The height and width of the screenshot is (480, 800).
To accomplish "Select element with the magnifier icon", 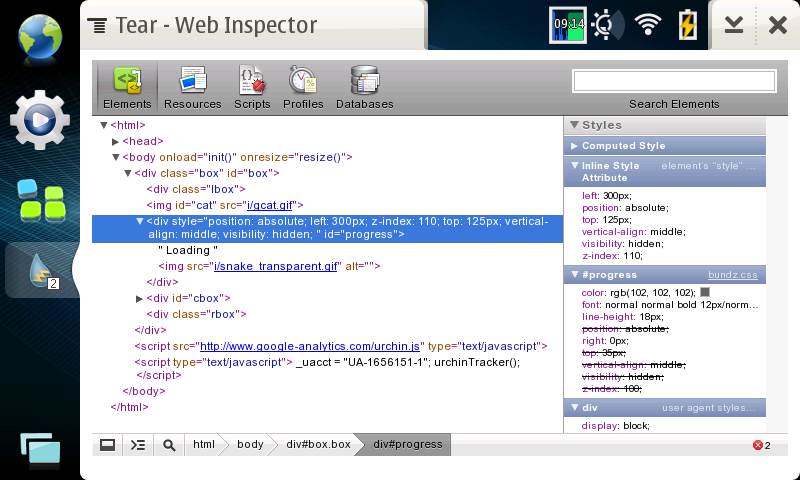I will point(169,445).
